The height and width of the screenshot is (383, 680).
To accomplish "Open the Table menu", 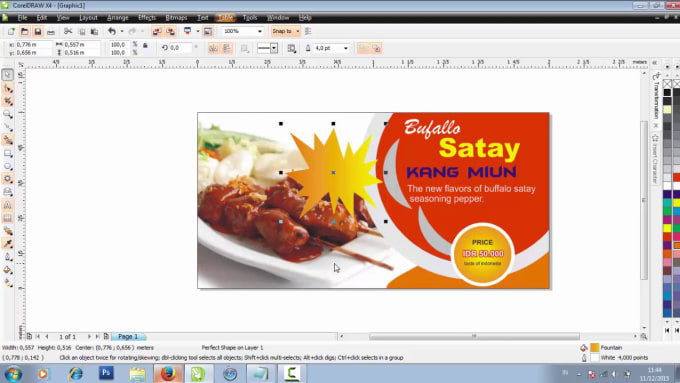I will (x=226, y=18).
